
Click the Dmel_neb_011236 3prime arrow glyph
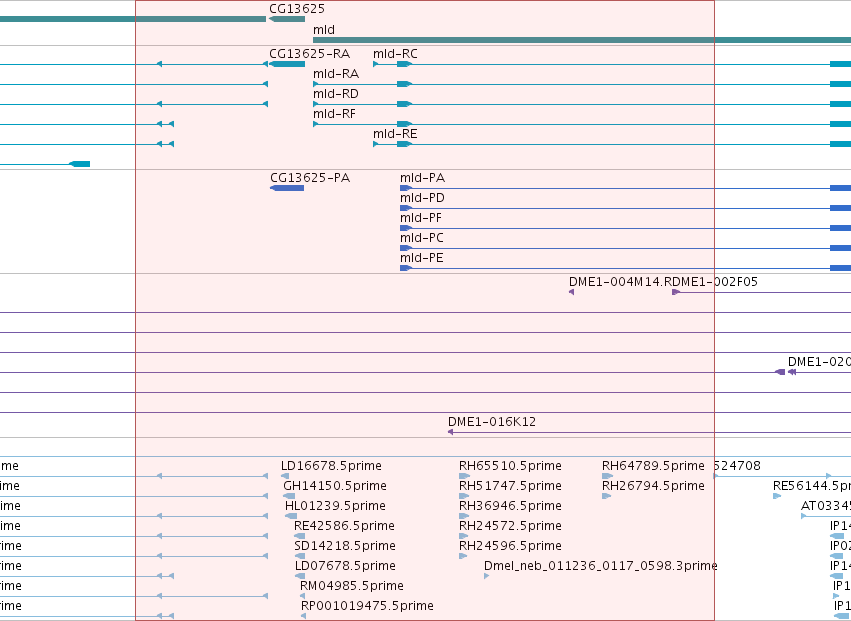(x=486, y=576)
